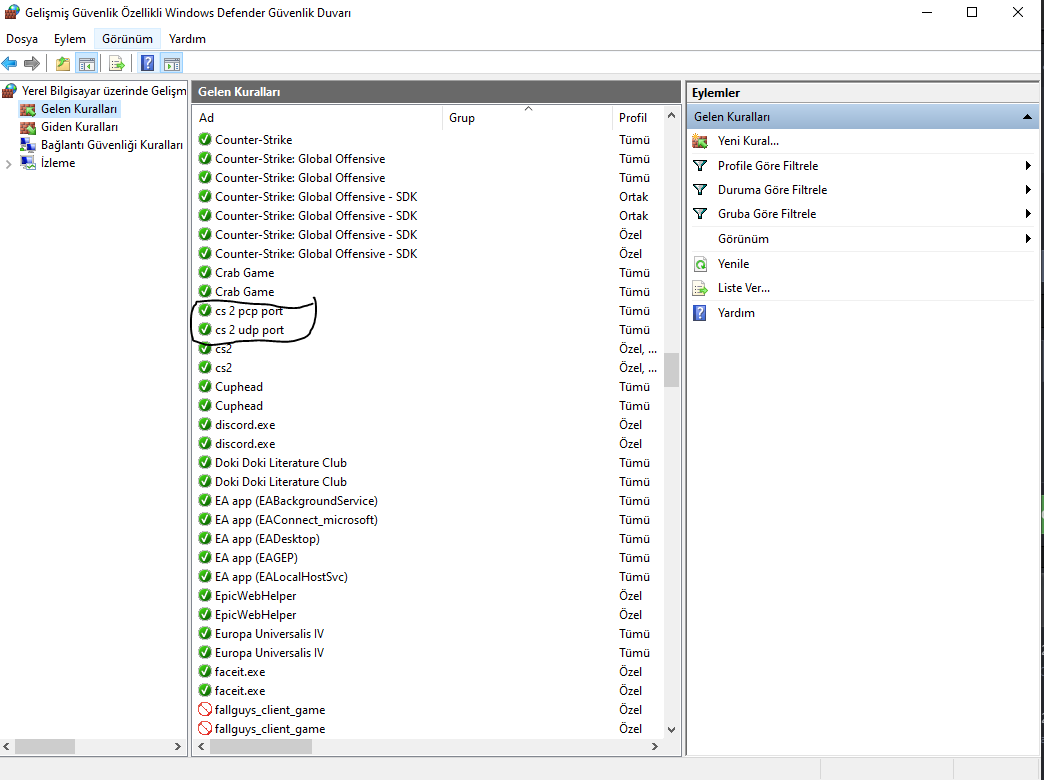Select first Crab Game rule row

[x=429, y=272]
